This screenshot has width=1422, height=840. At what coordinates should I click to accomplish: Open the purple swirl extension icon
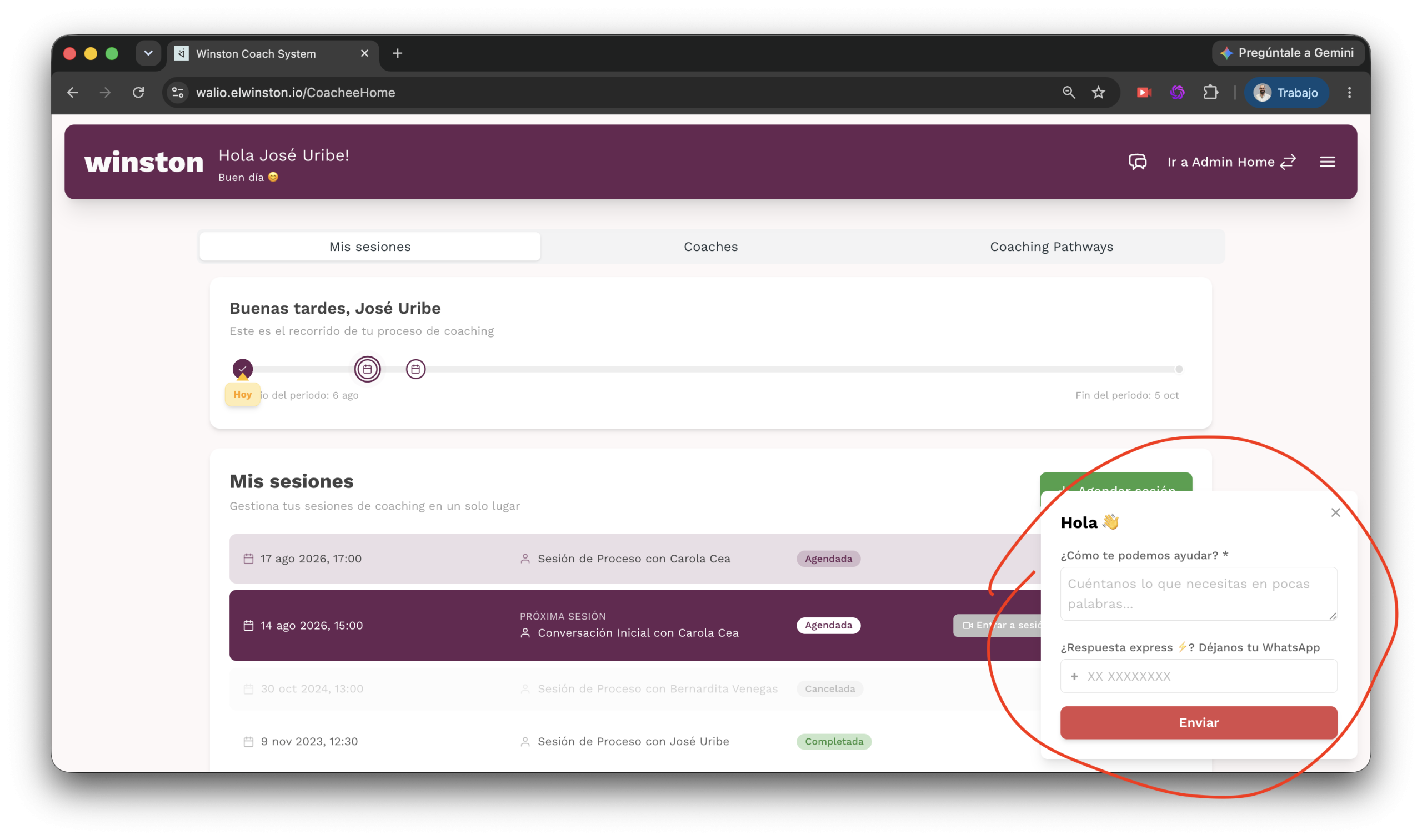(x=1178, y=92)
